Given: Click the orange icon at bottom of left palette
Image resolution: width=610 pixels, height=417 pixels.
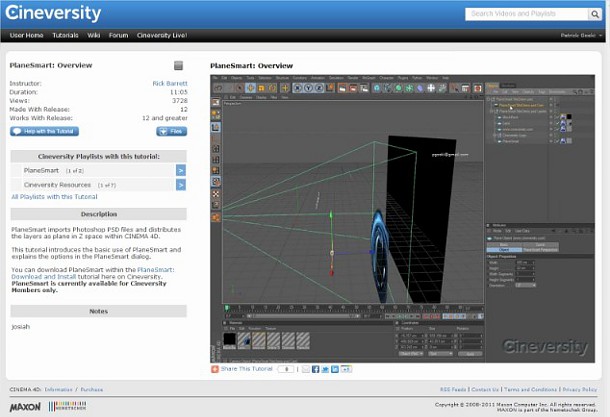Looking at the screenshot, I should (x=216, y=217).
